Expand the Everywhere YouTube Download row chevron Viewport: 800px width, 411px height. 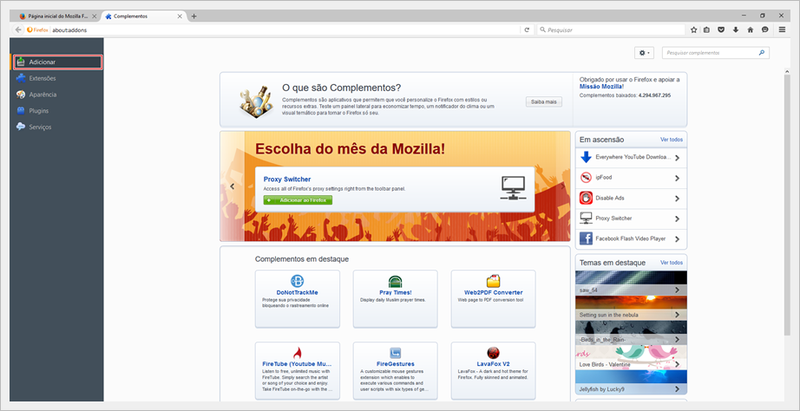(x=677, y=158)
